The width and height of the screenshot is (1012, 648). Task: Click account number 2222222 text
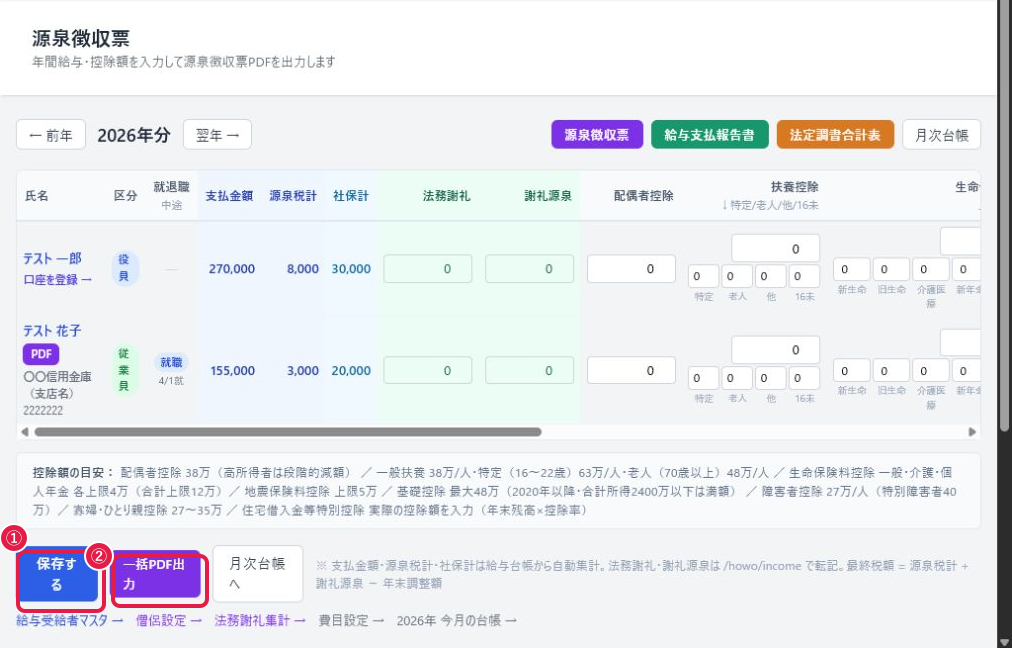pyautogui.click(x=43, y=410)
